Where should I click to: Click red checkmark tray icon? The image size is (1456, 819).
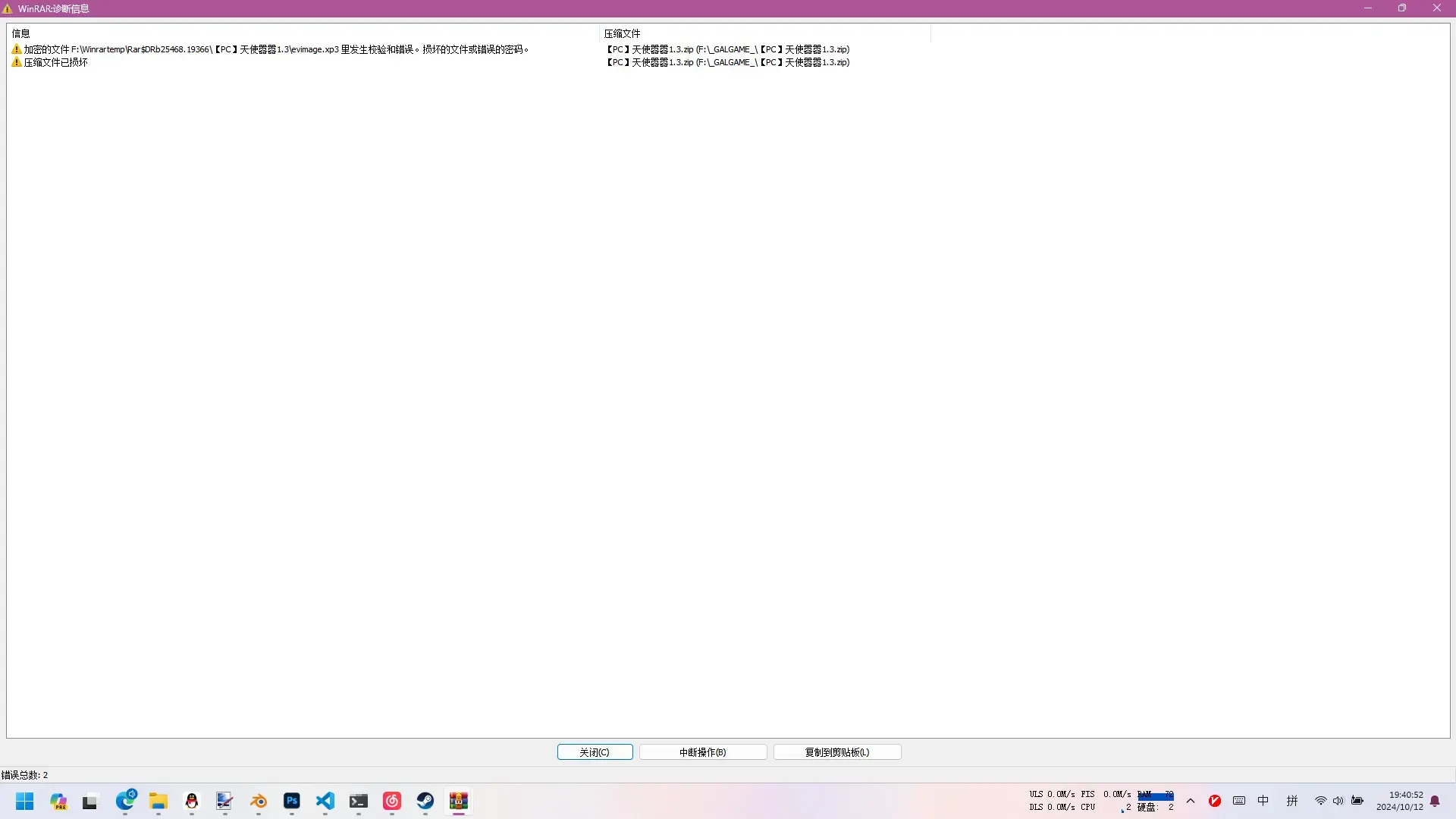click(x=1215, y=801)
